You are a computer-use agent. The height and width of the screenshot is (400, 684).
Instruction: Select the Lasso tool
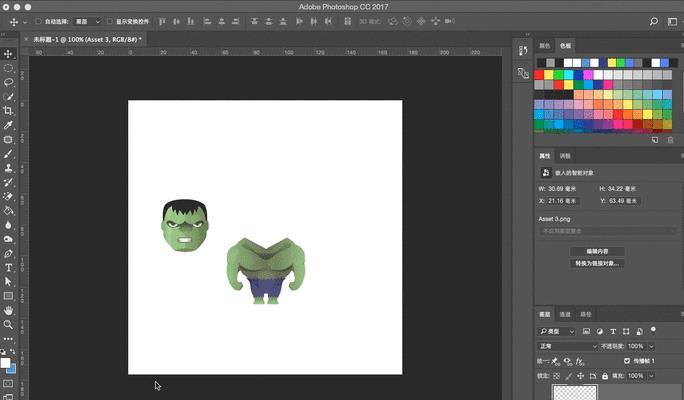pos(8,82)
